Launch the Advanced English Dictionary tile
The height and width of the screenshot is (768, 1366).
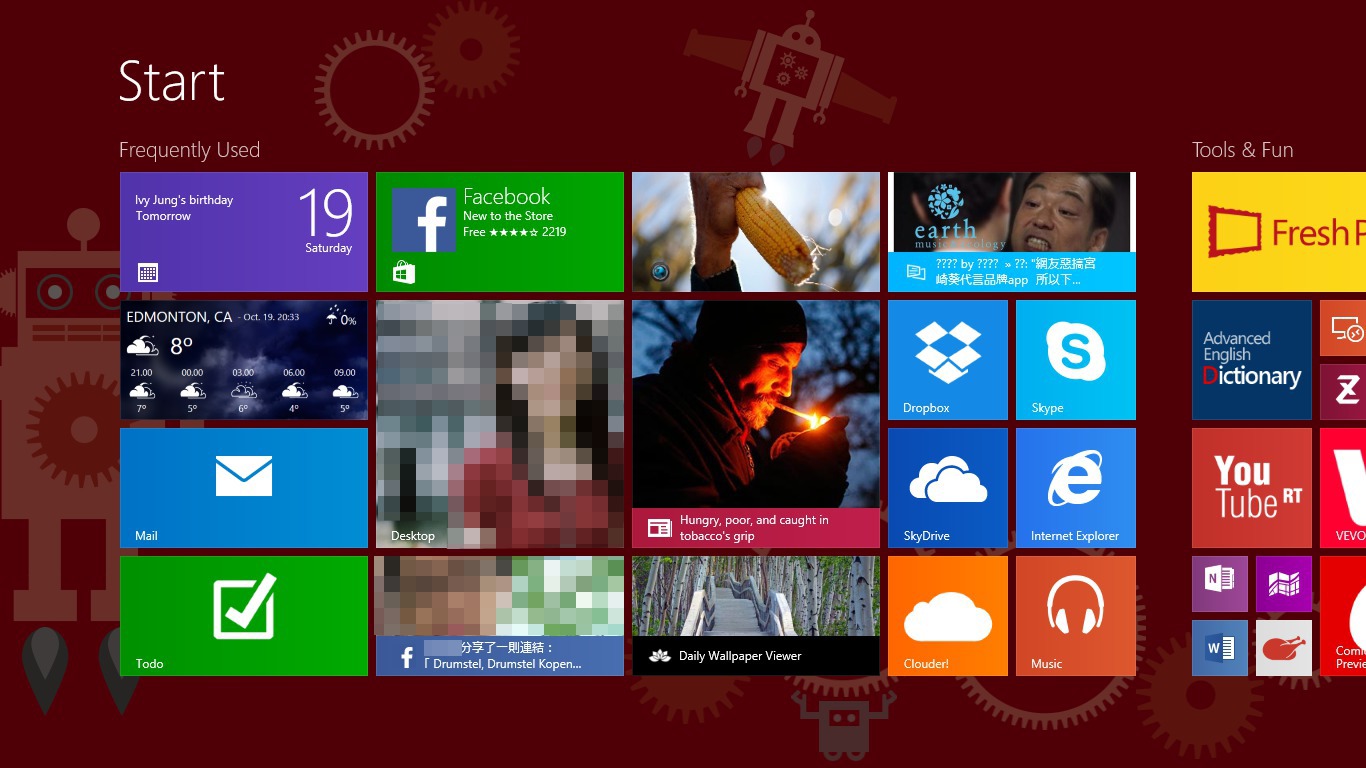[x=1252, y=360]
